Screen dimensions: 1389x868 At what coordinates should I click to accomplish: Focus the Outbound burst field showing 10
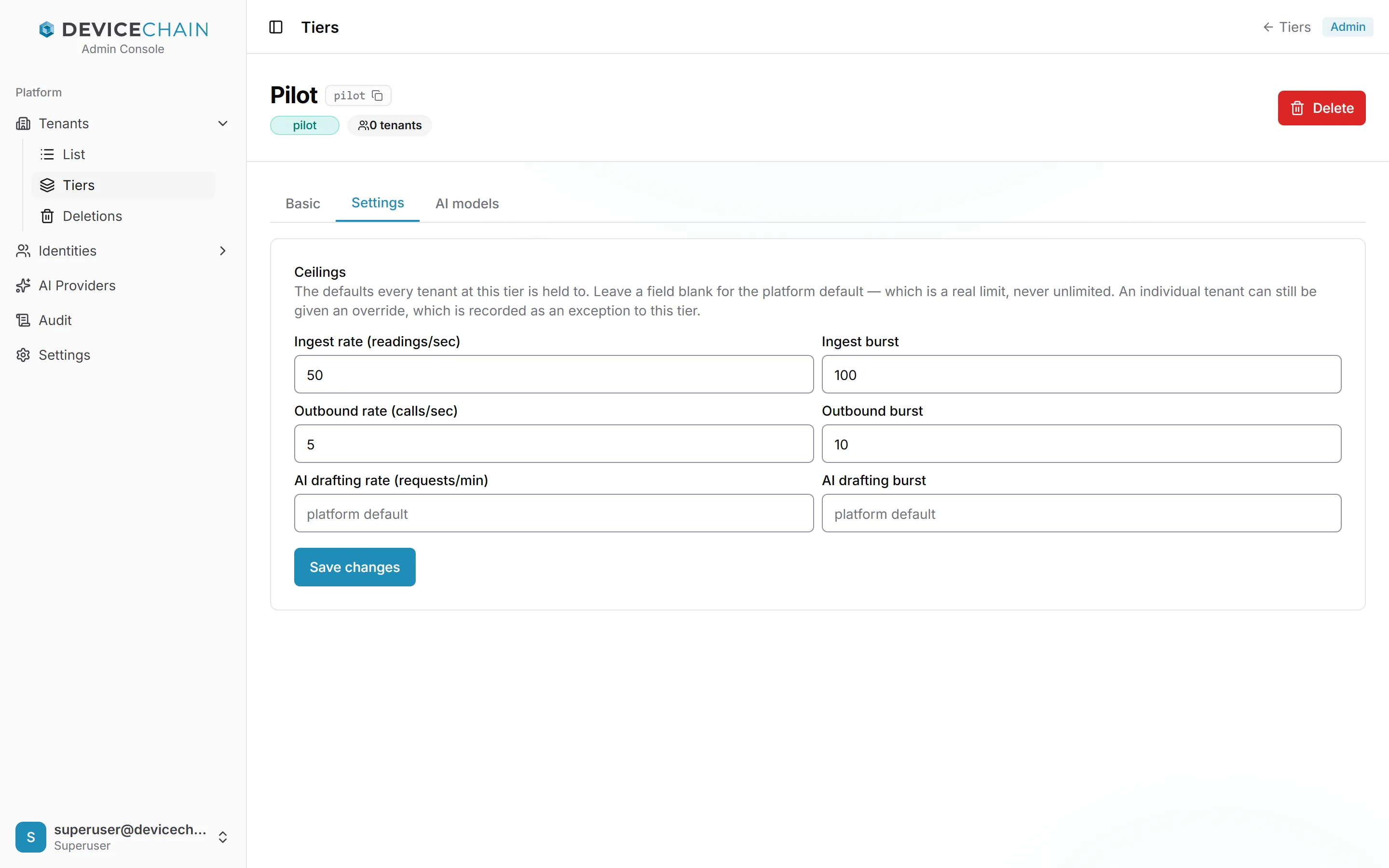pyautogui.click(x=1081, y=444)
